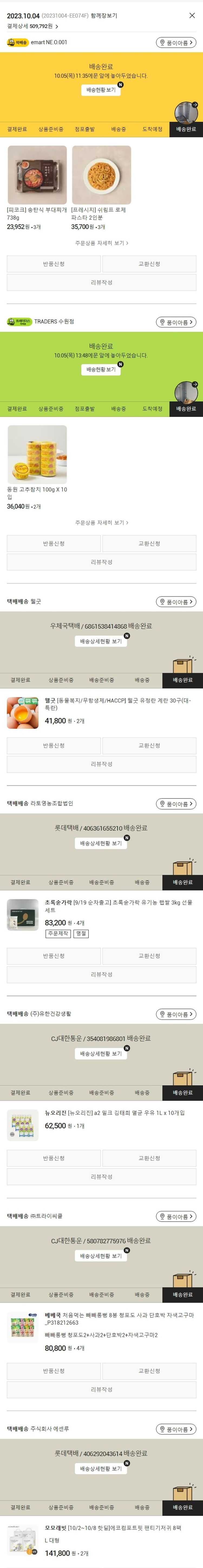
Task: Open the 쉬림프 로제 파스타 product image
Action: click(x=101, y=175)
